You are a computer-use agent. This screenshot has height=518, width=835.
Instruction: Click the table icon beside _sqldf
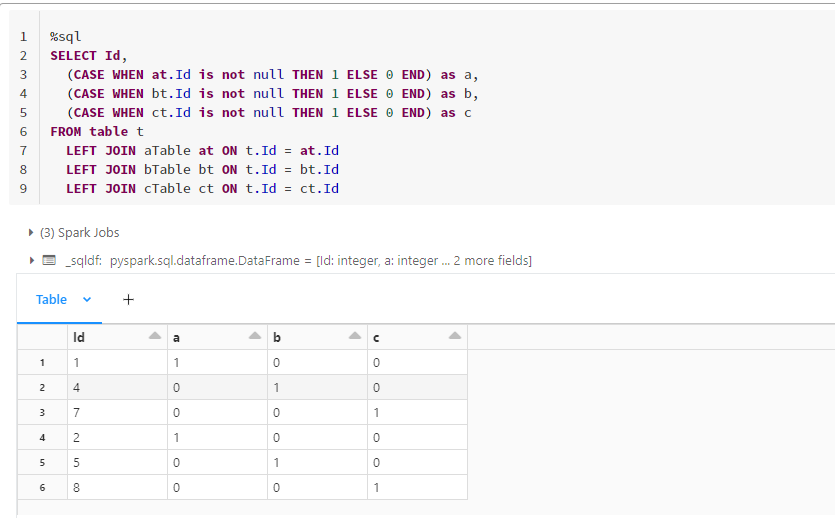pyautogui.click(x=49, y=261)
